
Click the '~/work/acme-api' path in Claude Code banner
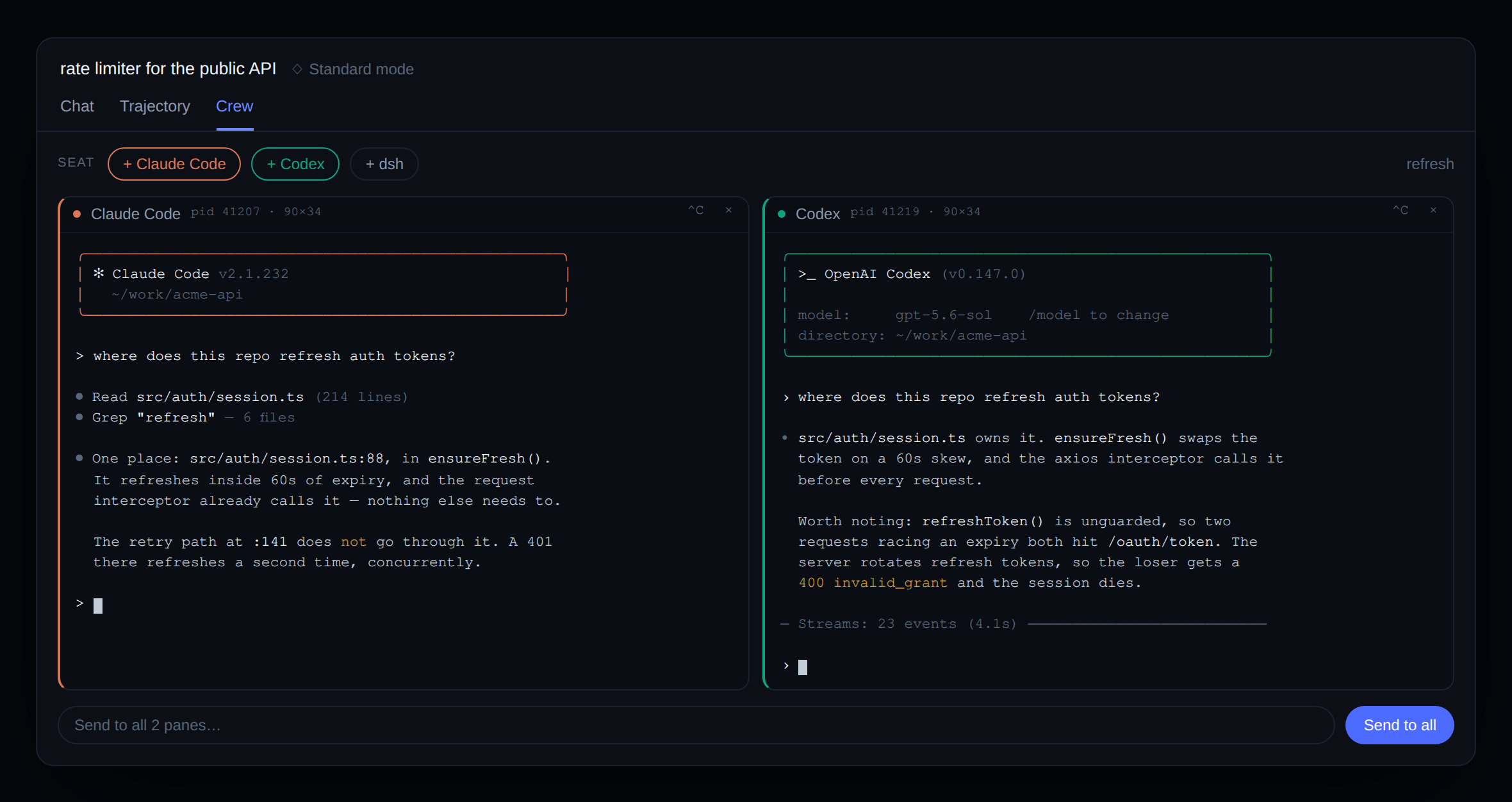(177, 295)
